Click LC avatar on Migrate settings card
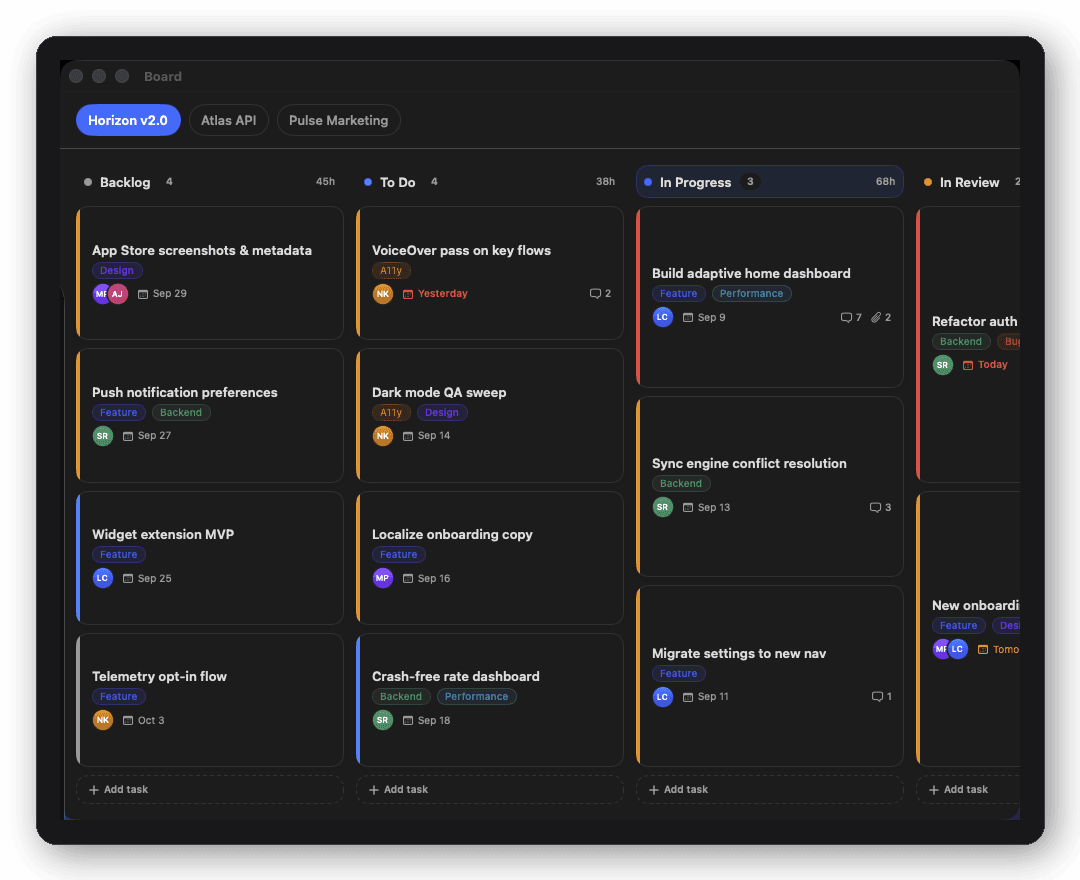The width and height of the screenshot is (1080, 880). (663, 697)
